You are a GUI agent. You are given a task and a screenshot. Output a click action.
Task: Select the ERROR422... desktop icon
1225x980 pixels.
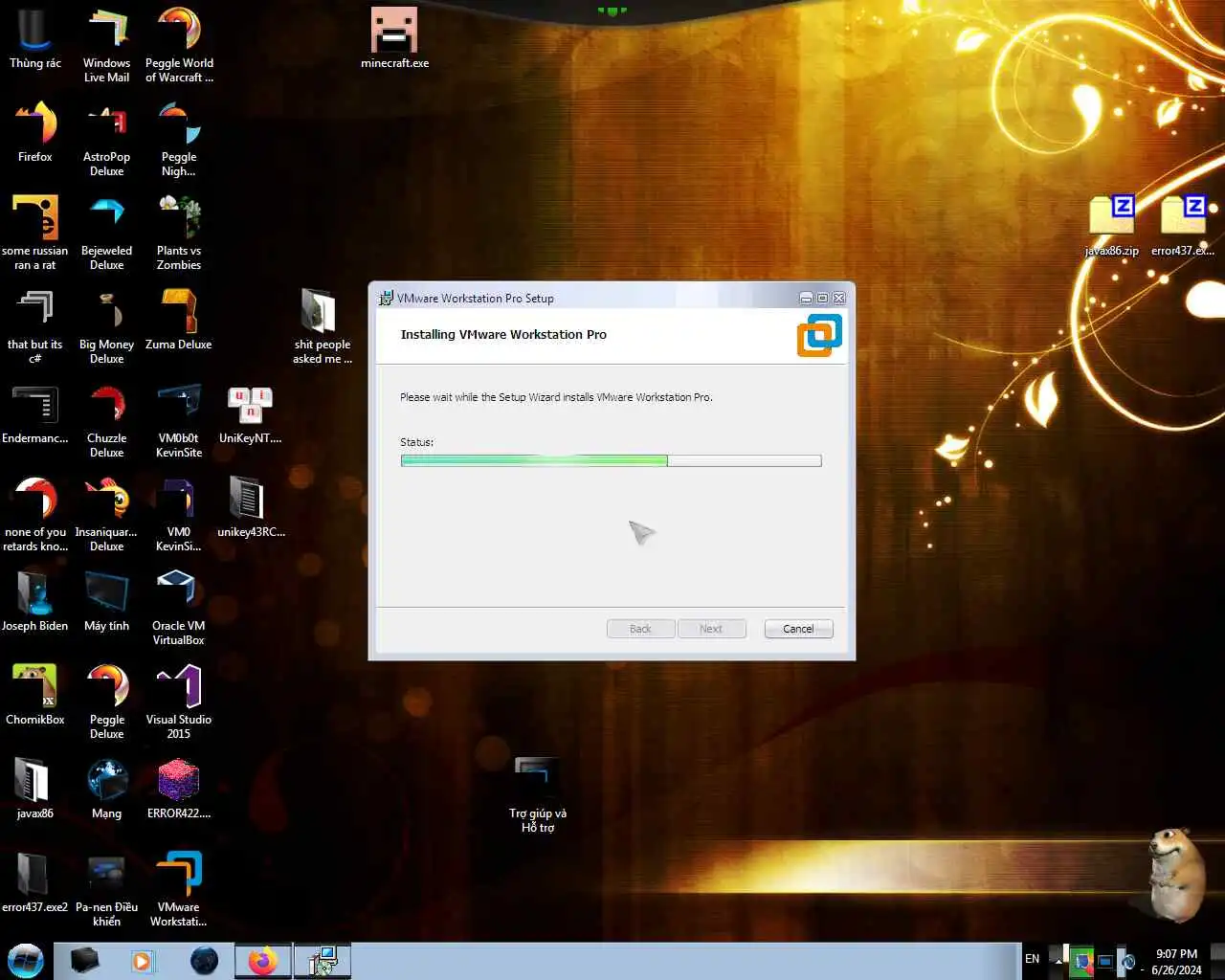pos(179,789)
